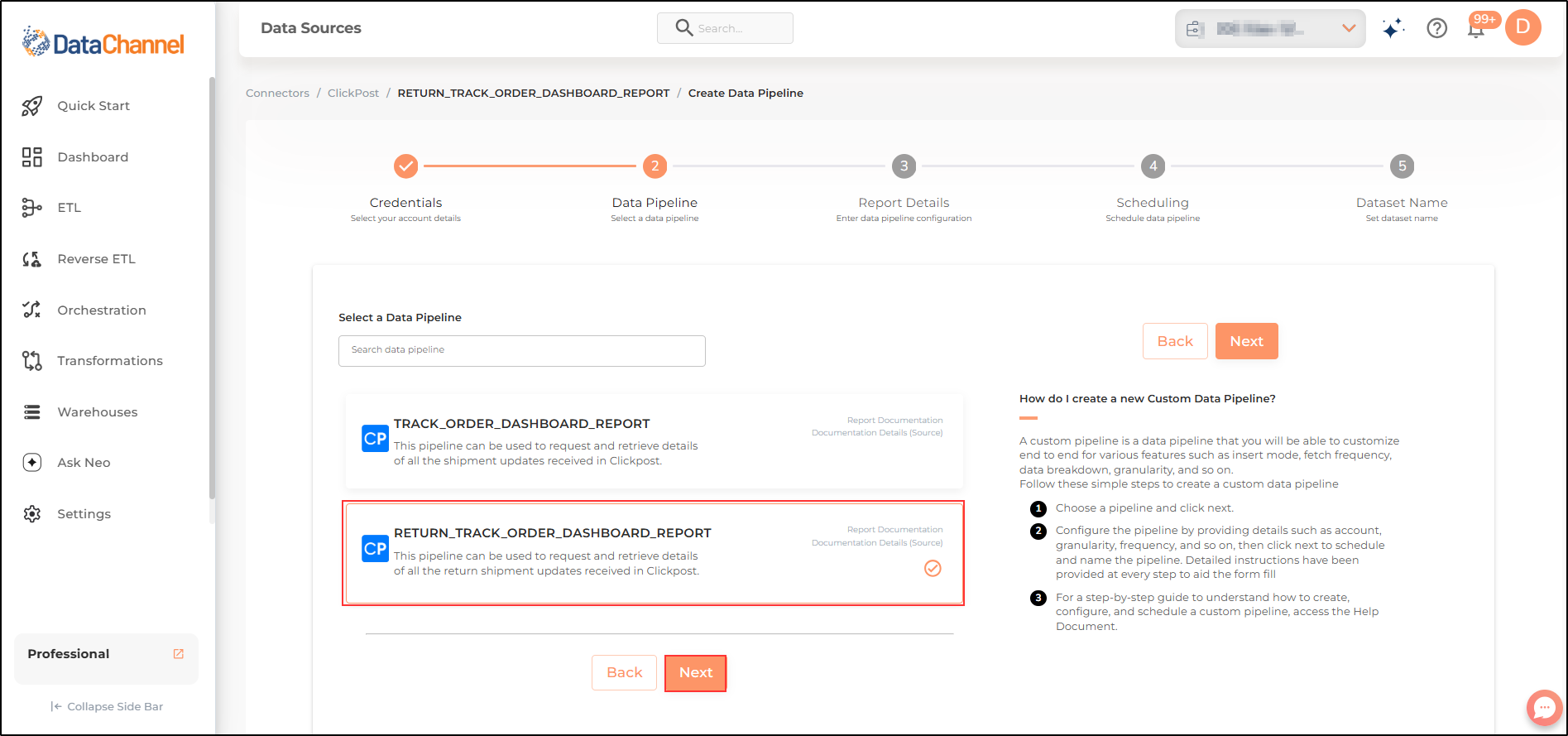This screenshot has height=736, width=1568.
Task: Click the Dashboard grid icon
Action: click(31, 157)
